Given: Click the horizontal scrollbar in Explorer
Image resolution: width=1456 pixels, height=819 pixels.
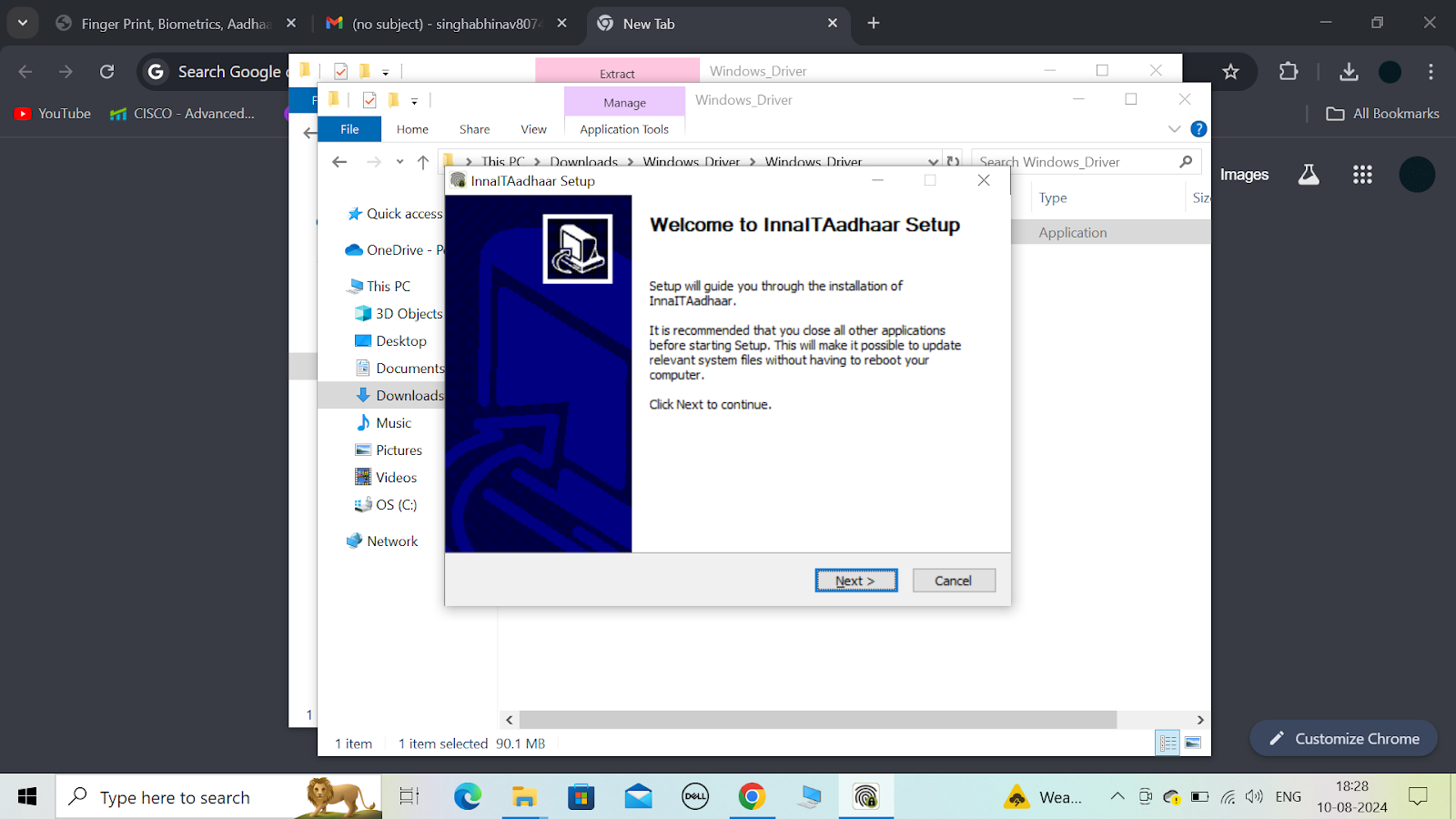Looking at the screenshot, I should tap(818, 720).
